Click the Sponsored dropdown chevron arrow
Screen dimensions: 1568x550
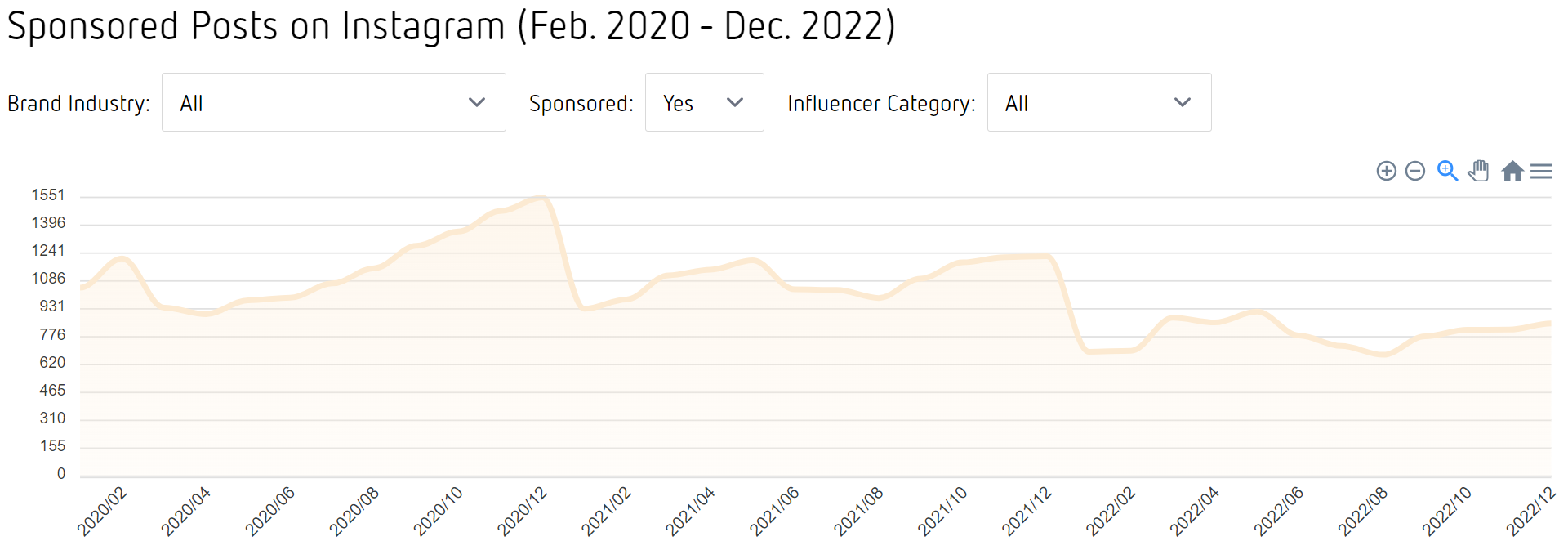(x=735, y=103)
